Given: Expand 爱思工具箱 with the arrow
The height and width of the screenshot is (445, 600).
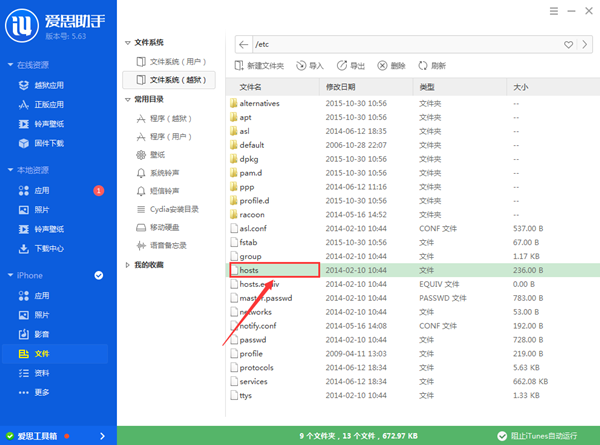Looking at the screenshot, I should 102,436.
